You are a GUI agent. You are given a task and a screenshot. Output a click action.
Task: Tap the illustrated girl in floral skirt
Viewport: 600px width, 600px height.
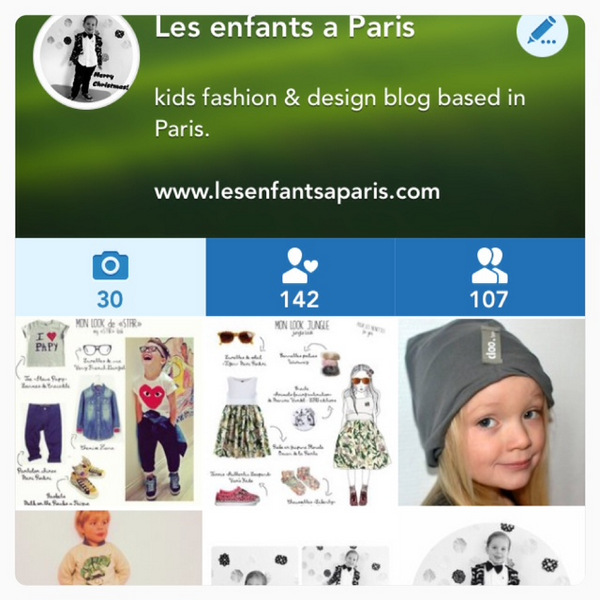click(x=360, y=434)
